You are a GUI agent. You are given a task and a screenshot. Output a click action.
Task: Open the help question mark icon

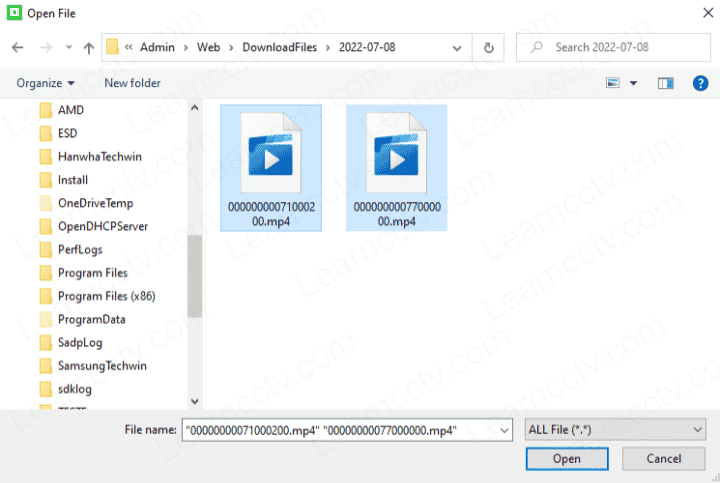tap(700, 83)
